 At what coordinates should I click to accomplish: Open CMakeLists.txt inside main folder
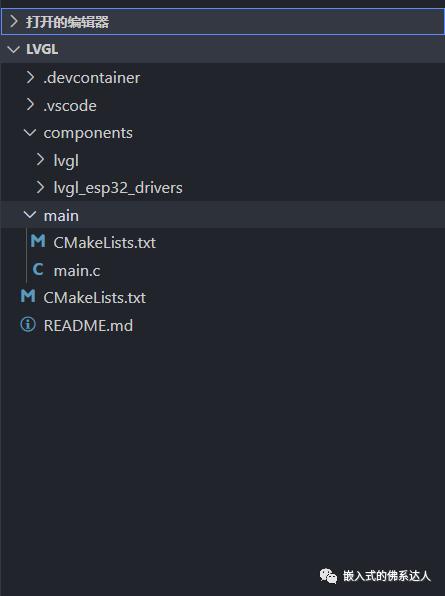tap(105, 243)
